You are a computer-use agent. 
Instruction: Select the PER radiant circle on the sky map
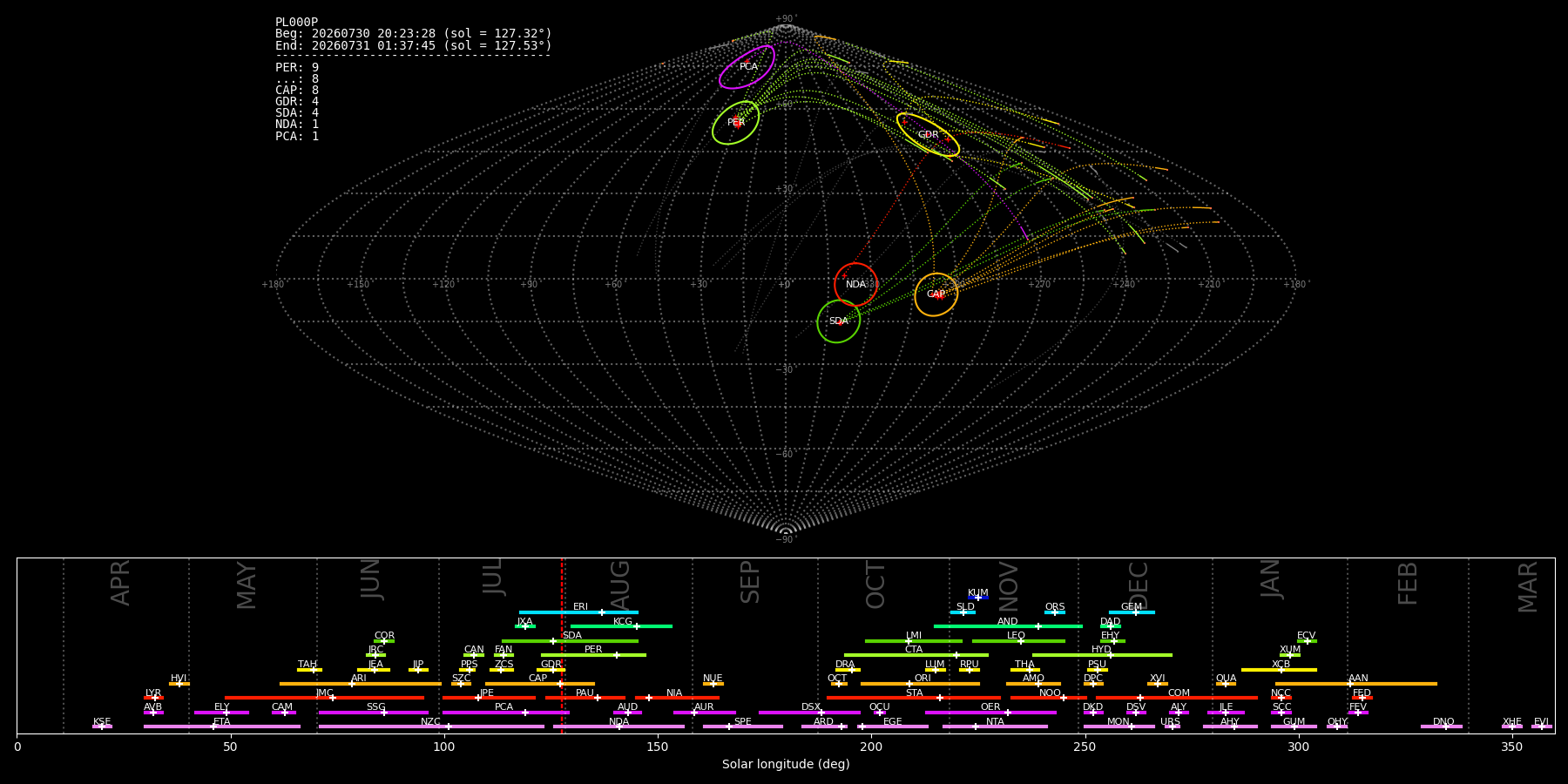point(736,123)
